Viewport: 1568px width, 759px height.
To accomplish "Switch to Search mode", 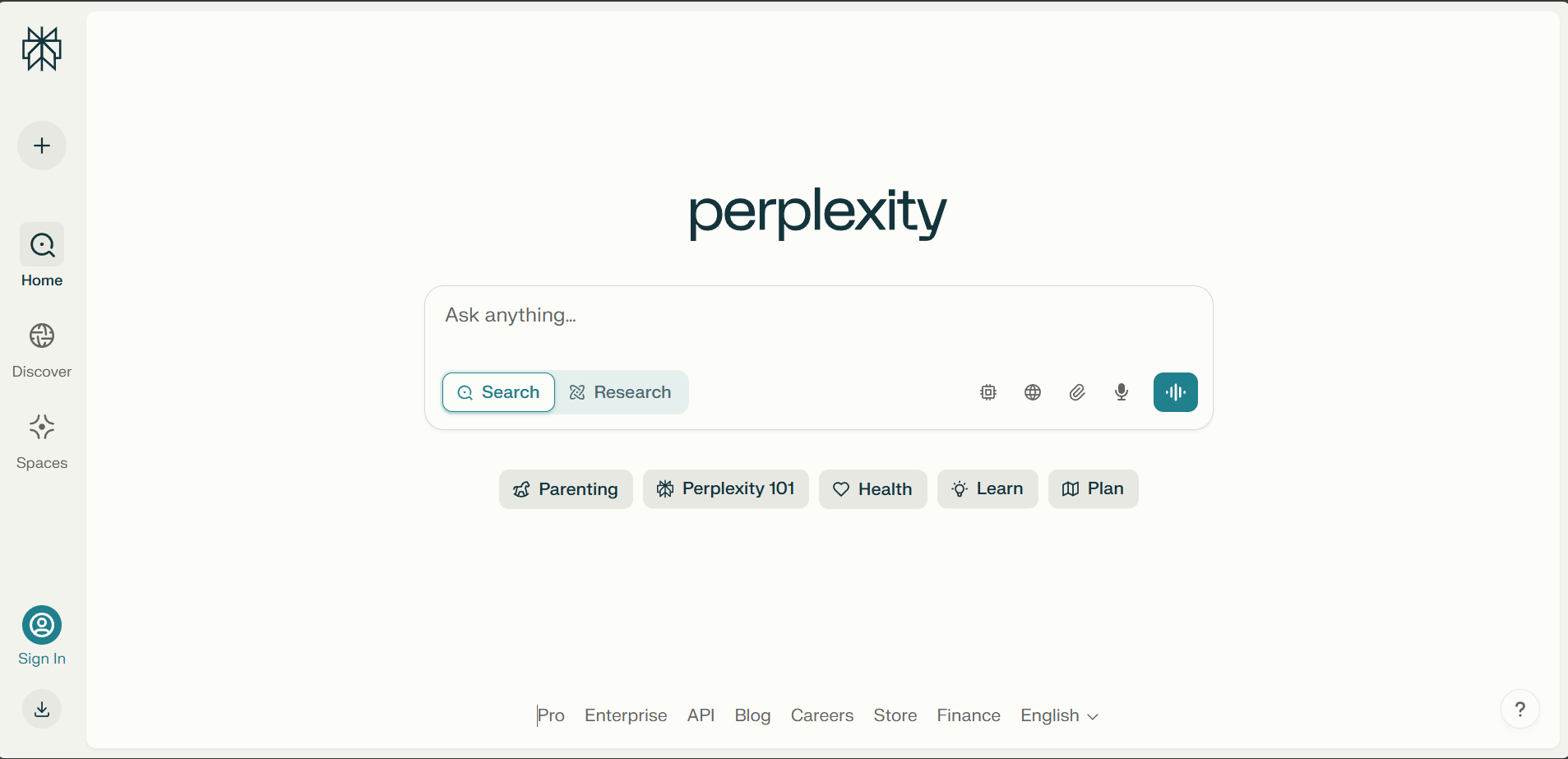I will point(499,392).
